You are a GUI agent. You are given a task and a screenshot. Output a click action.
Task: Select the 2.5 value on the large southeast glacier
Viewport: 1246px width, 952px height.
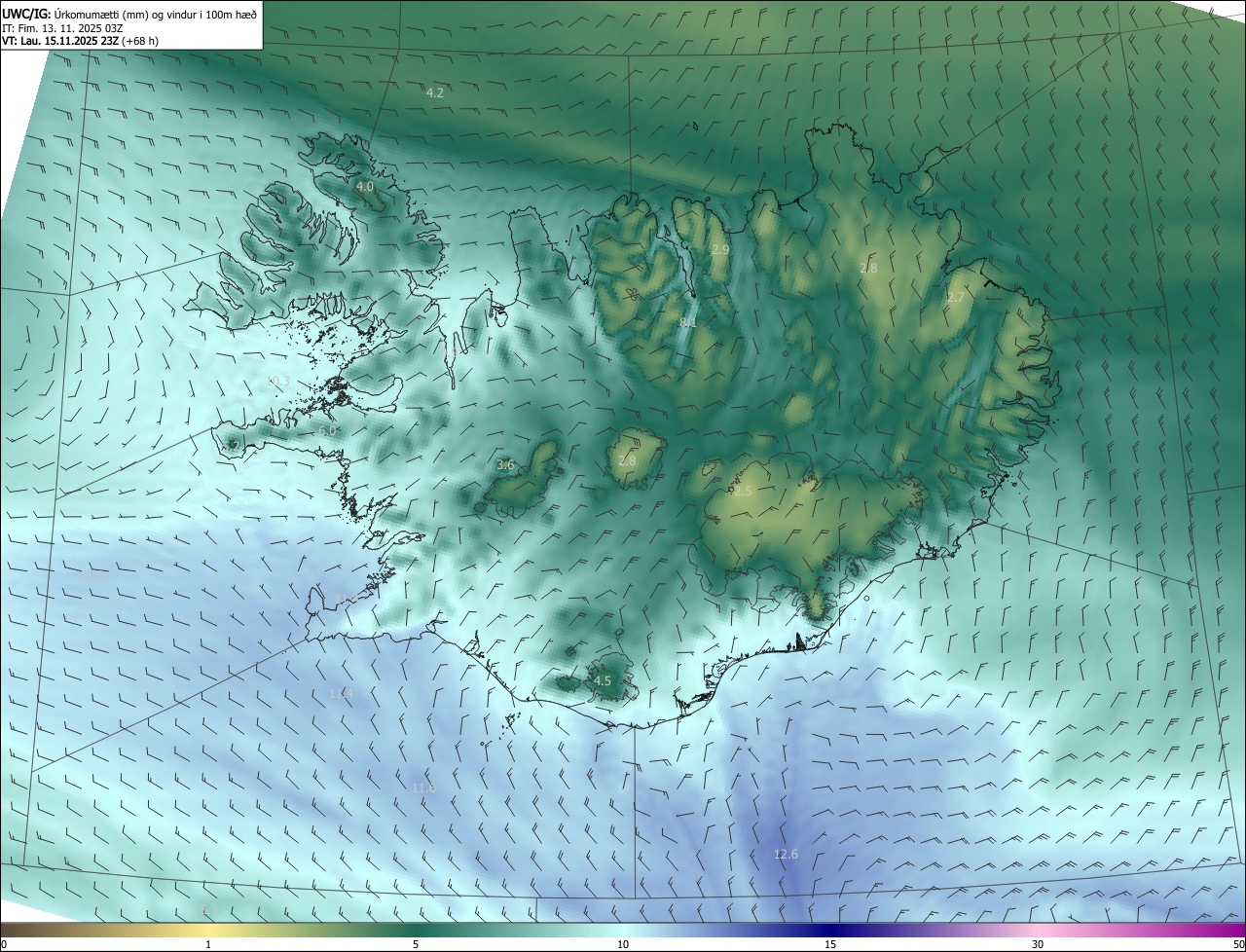point(743,492)
